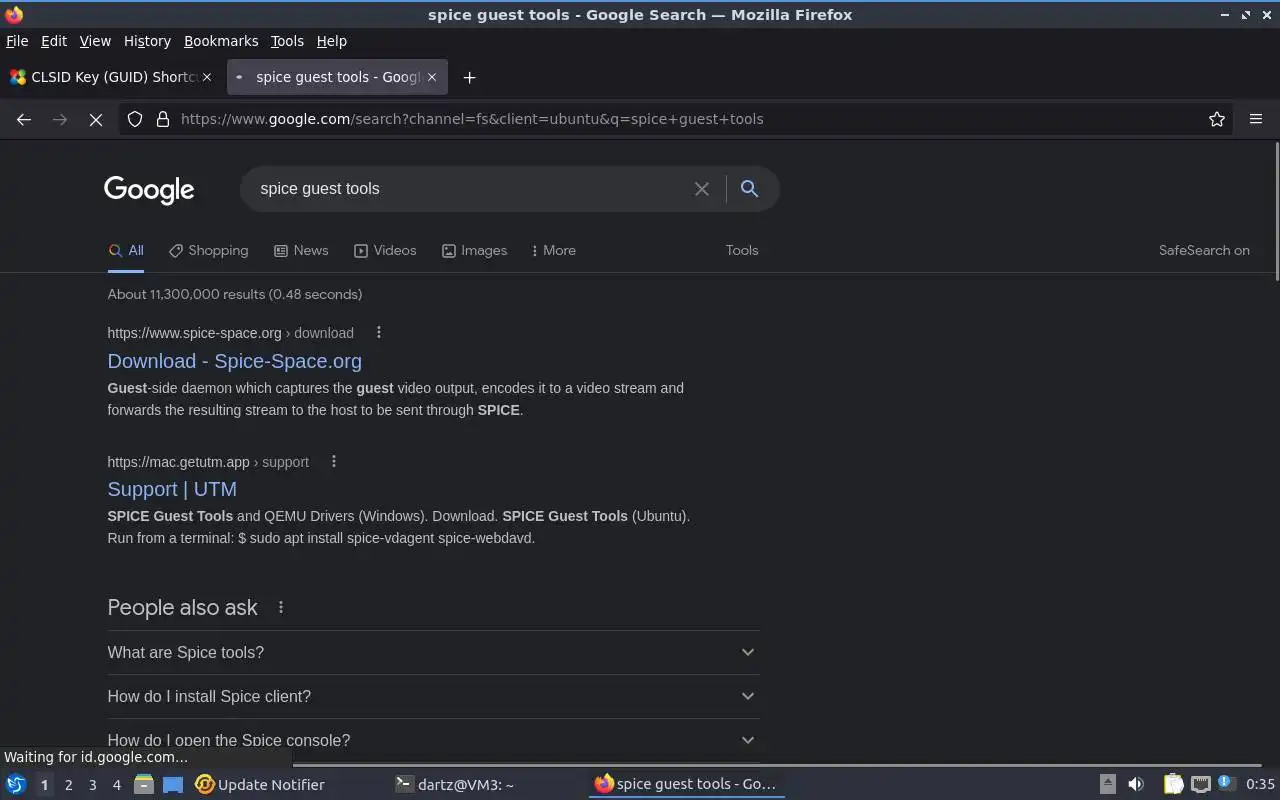The width and height of the screenshot is (1280, 800).
Task: Go to Google homepage via logo
Action: (x=149, y=189)
